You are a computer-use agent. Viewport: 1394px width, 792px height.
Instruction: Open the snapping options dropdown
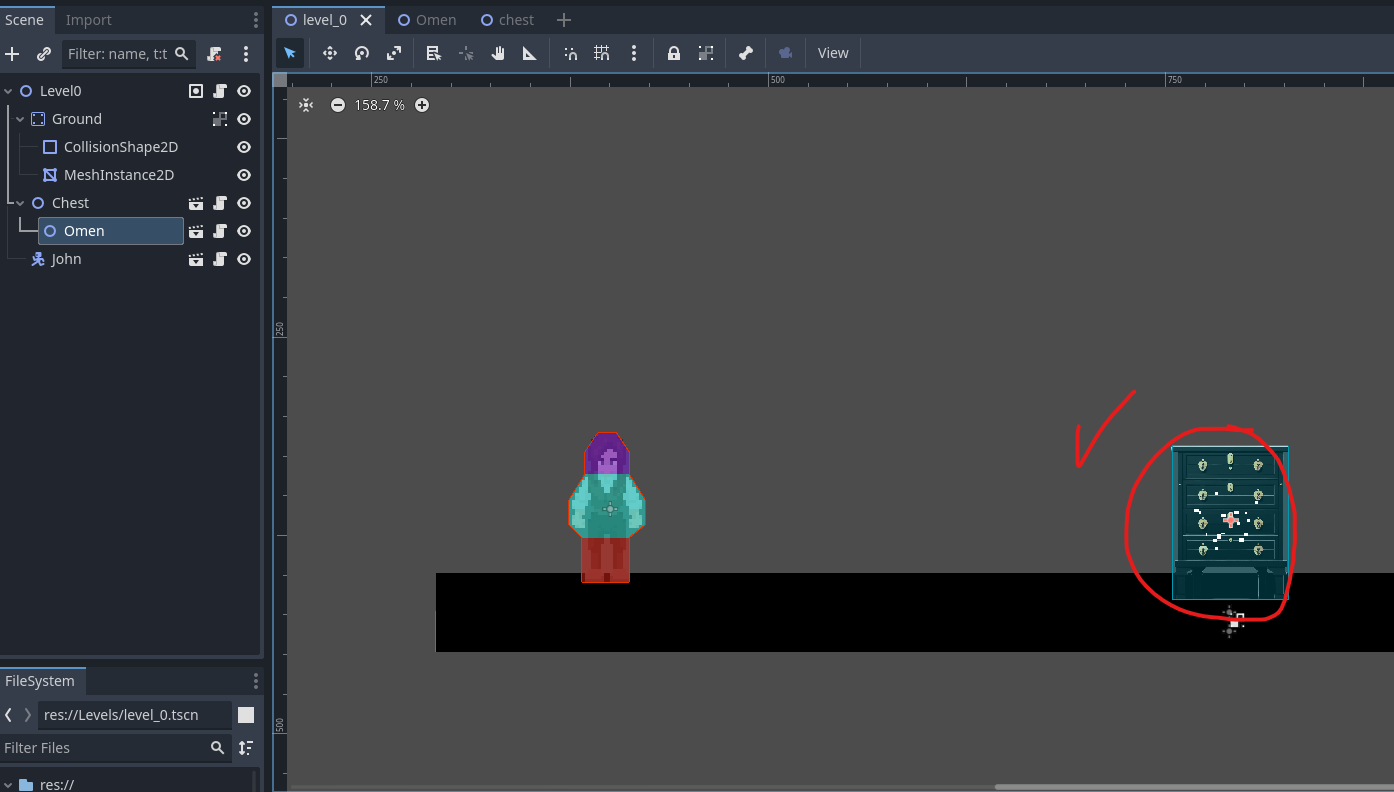coord(634,52)
